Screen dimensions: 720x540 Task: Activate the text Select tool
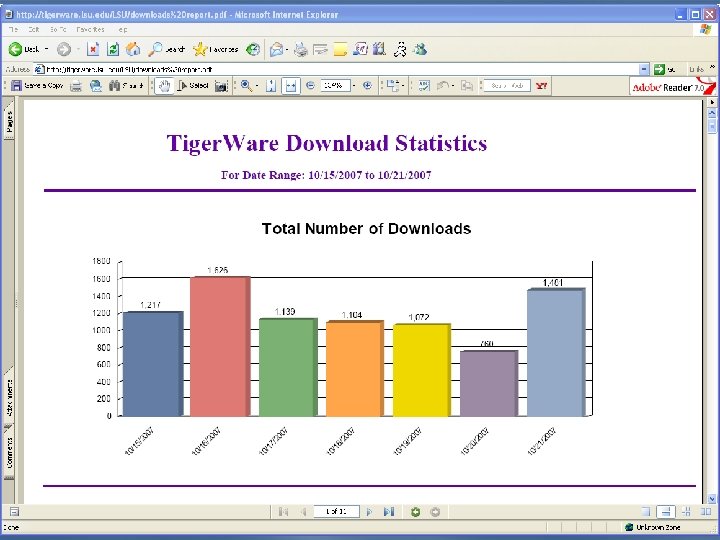pos(193,86)
